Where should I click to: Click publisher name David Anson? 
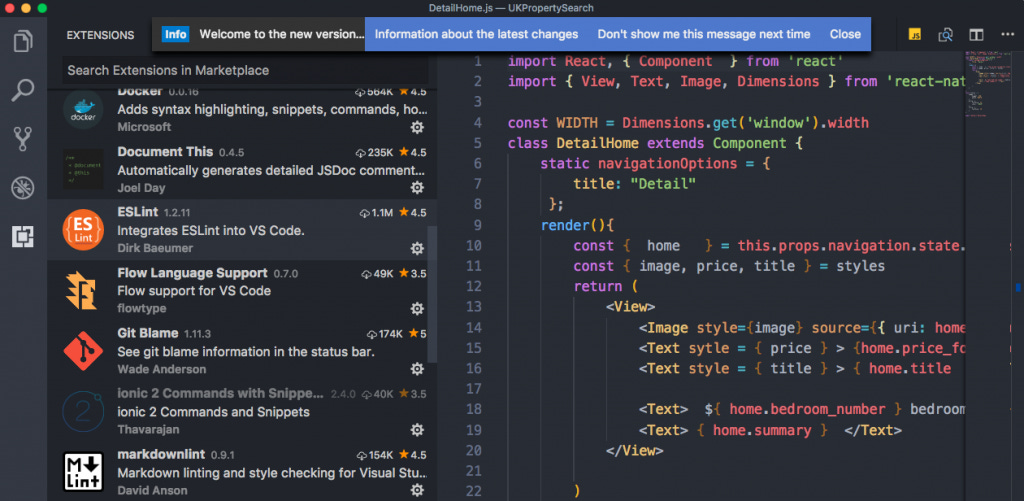pos(152,490)
